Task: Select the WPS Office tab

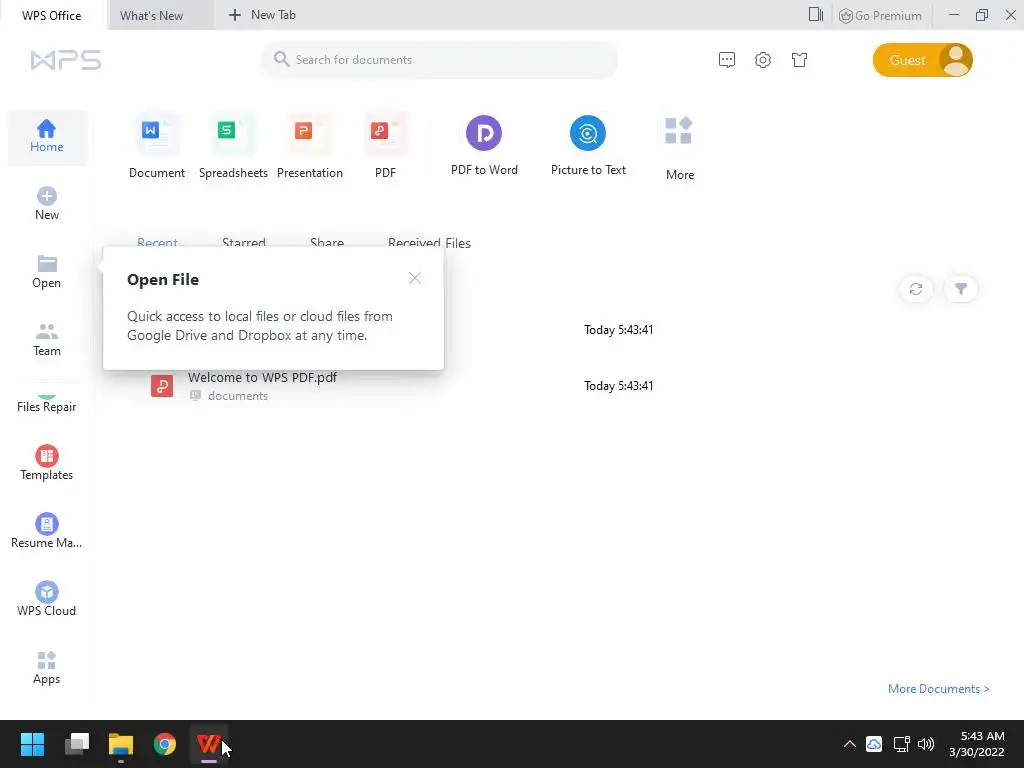Action: click(52, 16)
